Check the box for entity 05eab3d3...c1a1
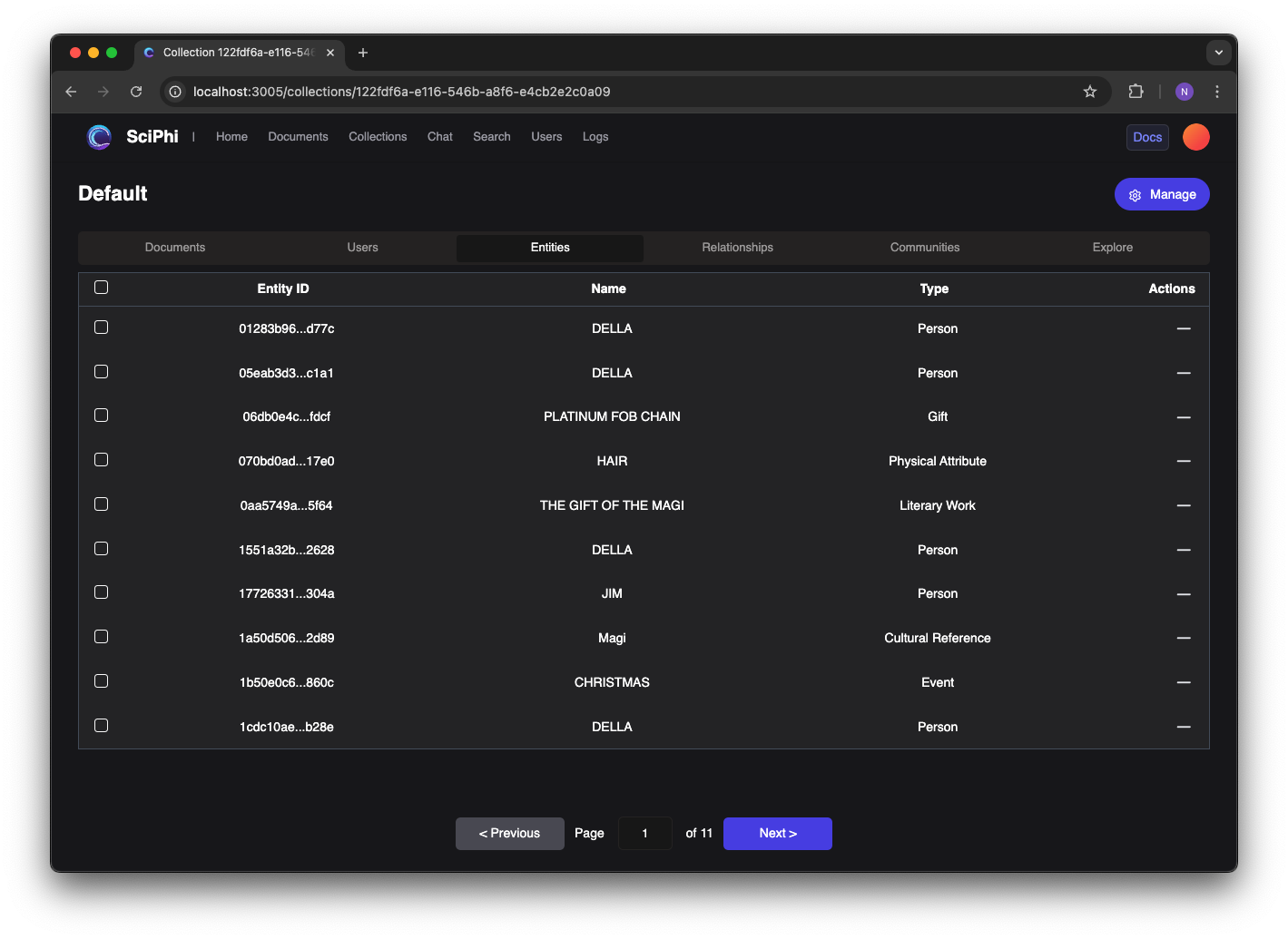1288x939 pixels. pos(102,372)
